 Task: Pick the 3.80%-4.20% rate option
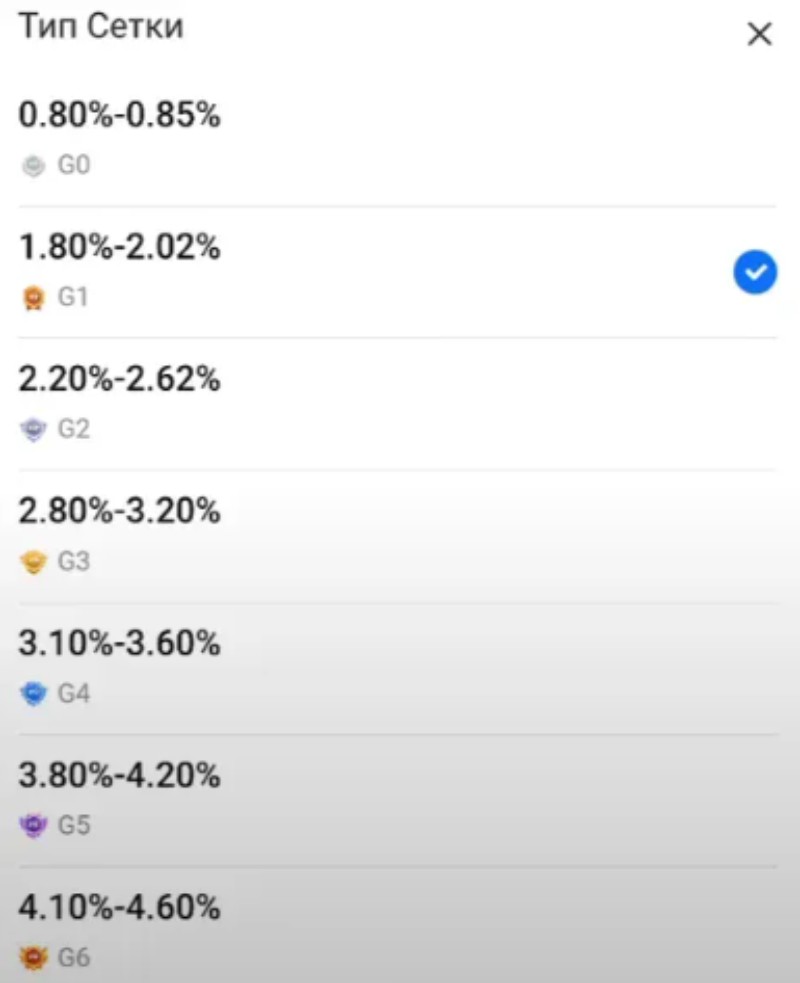tap(120, 776)
